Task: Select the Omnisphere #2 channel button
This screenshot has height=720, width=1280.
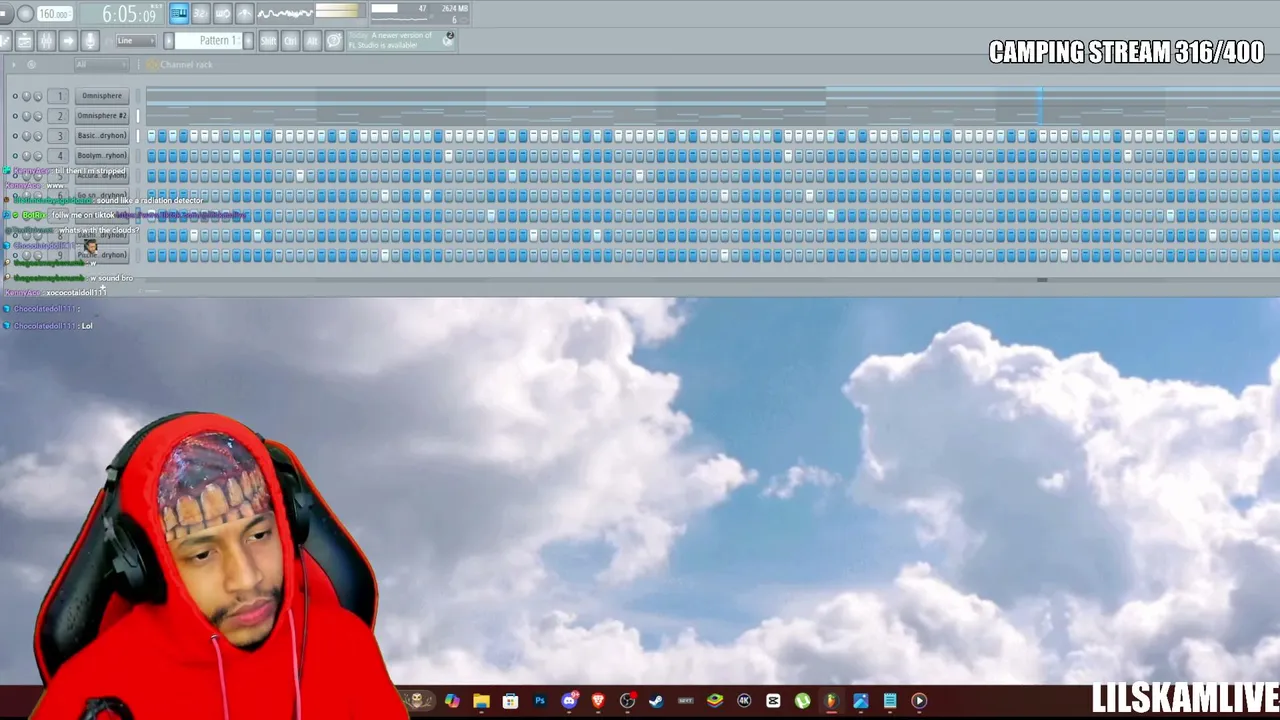Action: point(102,116)
